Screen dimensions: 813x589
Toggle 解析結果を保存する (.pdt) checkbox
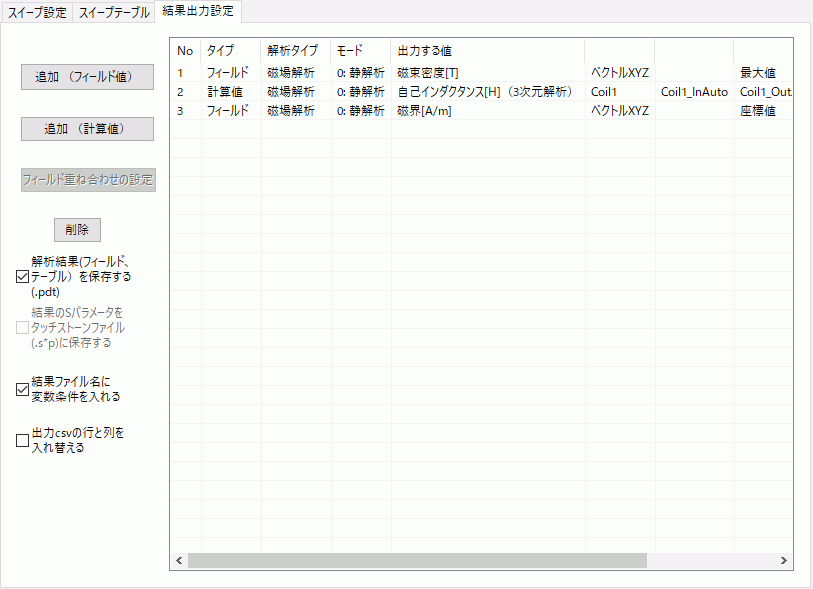23,277
